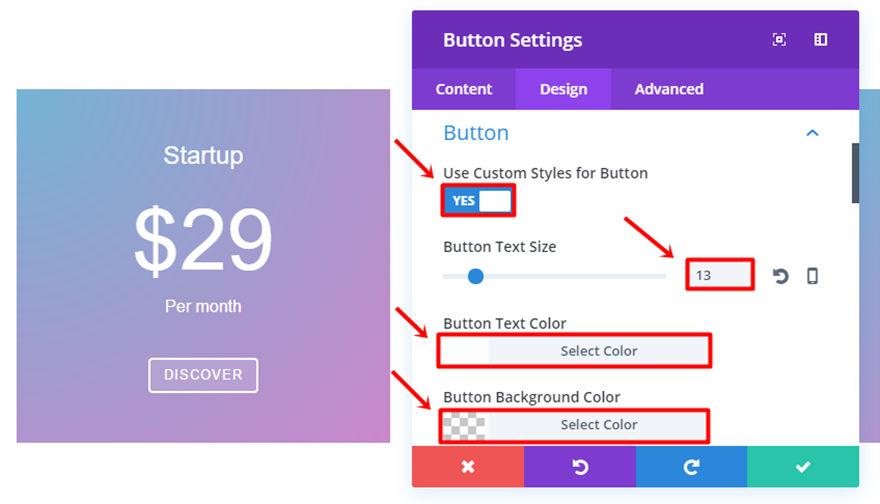
Task: Click the expand modal fullscreen icon
Action: (x=779, y=40)
